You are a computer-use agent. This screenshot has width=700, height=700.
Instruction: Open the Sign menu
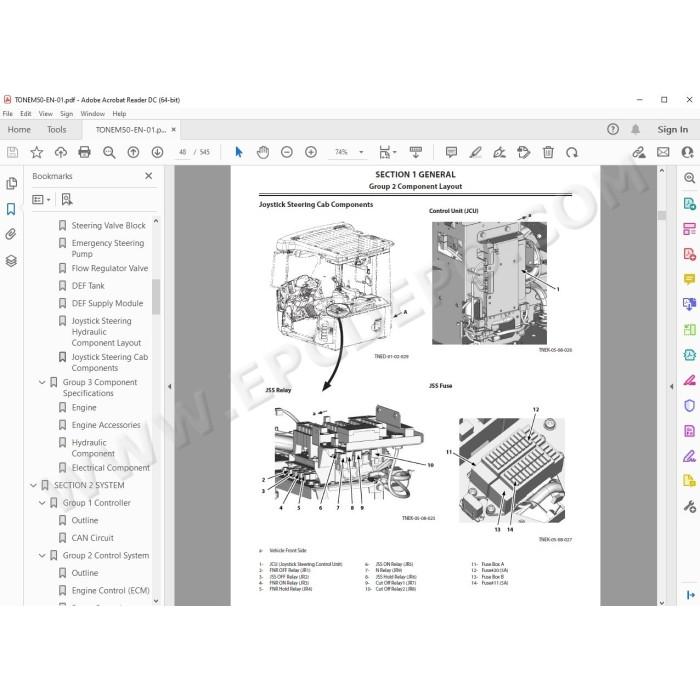point(67,114)
